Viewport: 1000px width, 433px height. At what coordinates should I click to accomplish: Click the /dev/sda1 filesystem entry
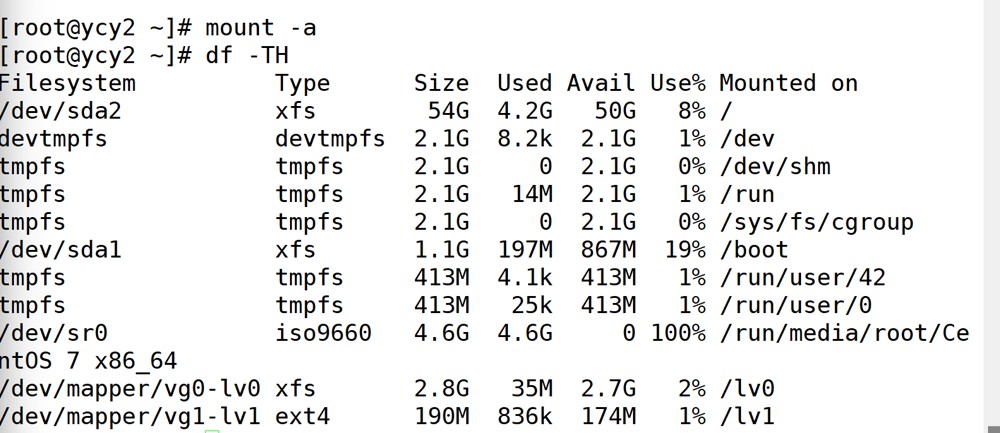[61, 250]
